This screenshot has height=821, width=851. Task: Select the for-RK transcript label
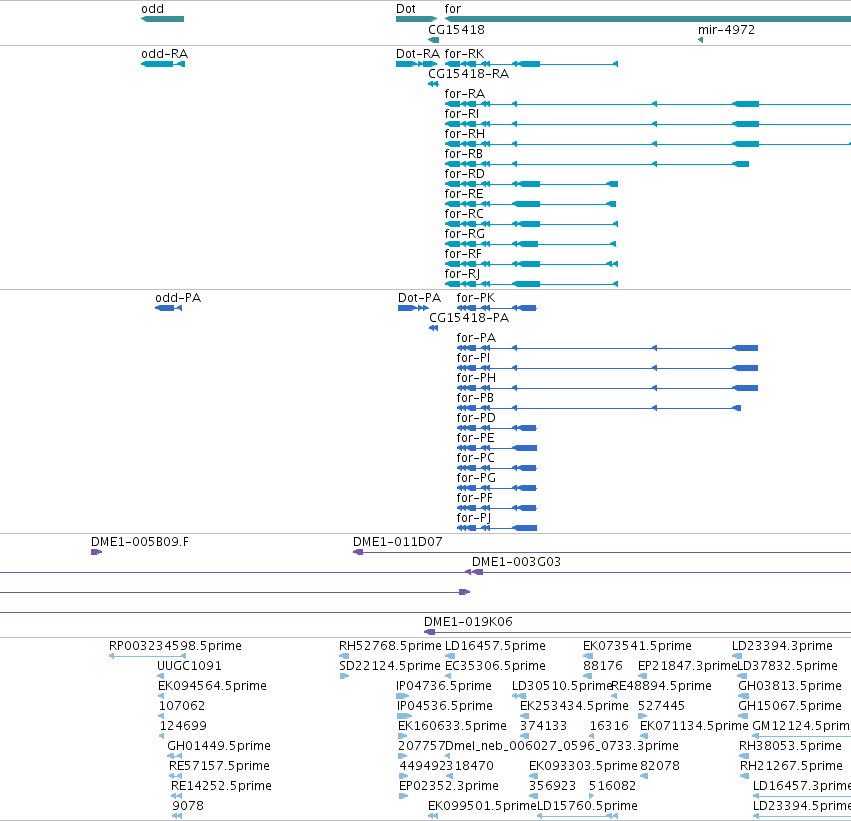click(x=464, y=54)
